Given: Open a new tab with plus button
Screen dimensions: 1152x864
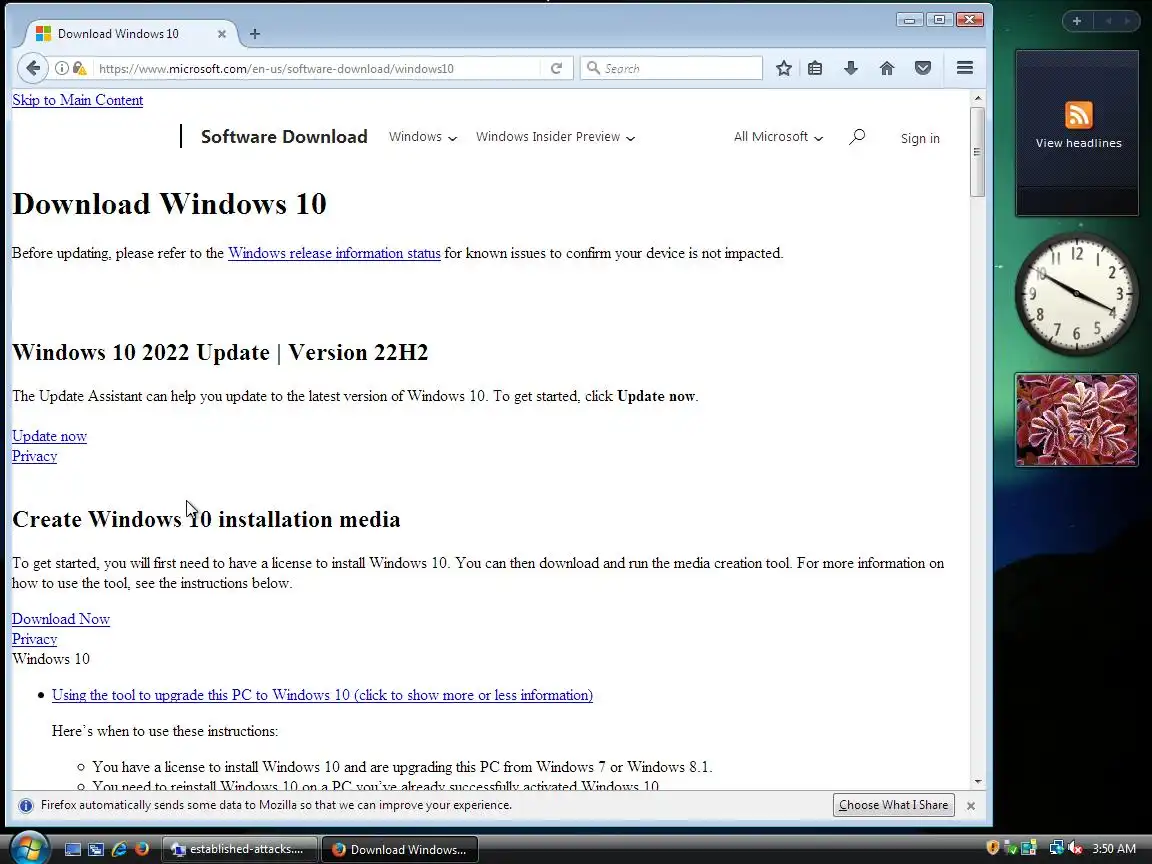Looking at the screenshot, I should (x=255, y=34).
